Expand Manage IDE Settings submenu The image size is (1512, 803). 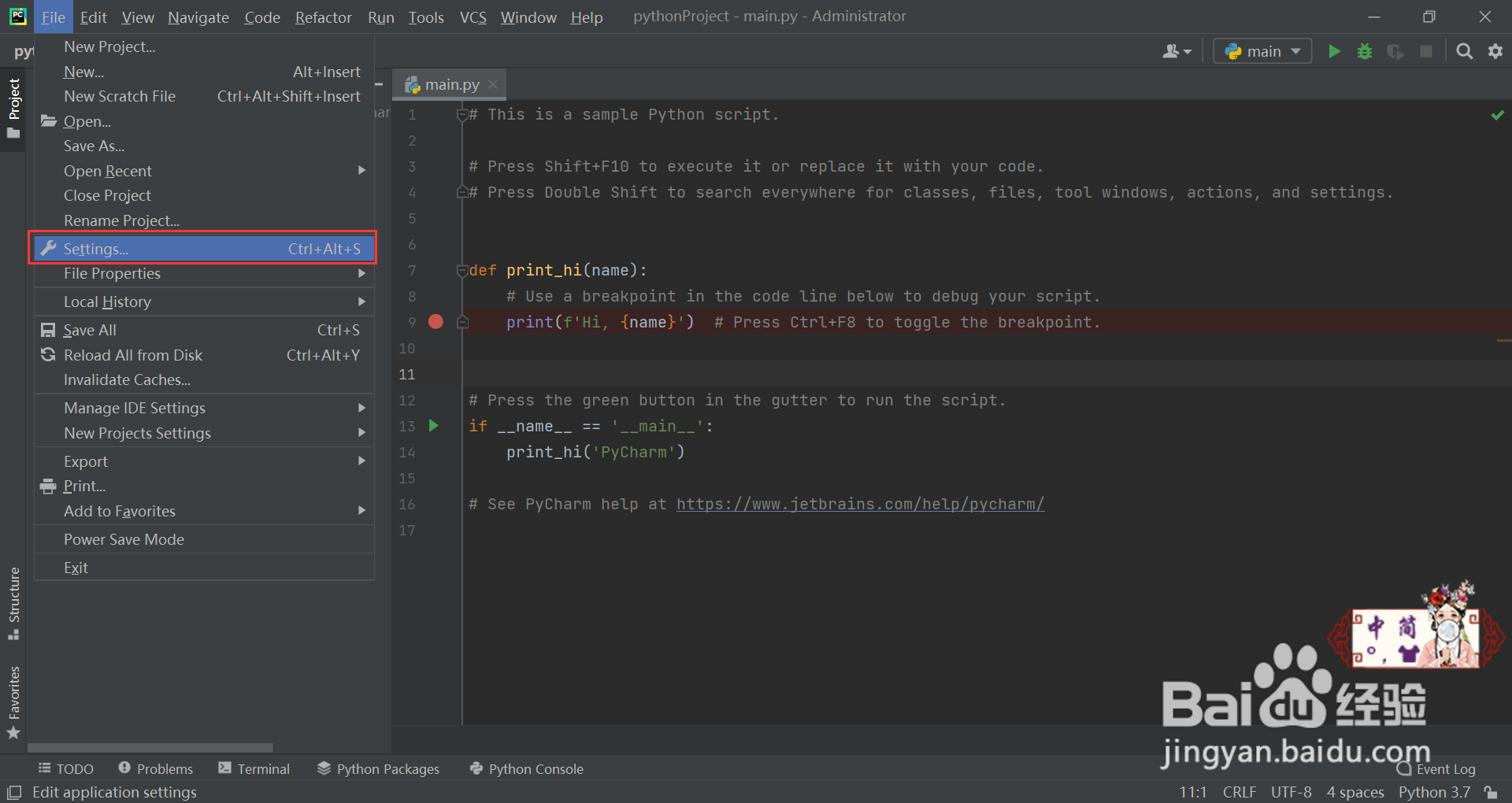coord(204,408)
